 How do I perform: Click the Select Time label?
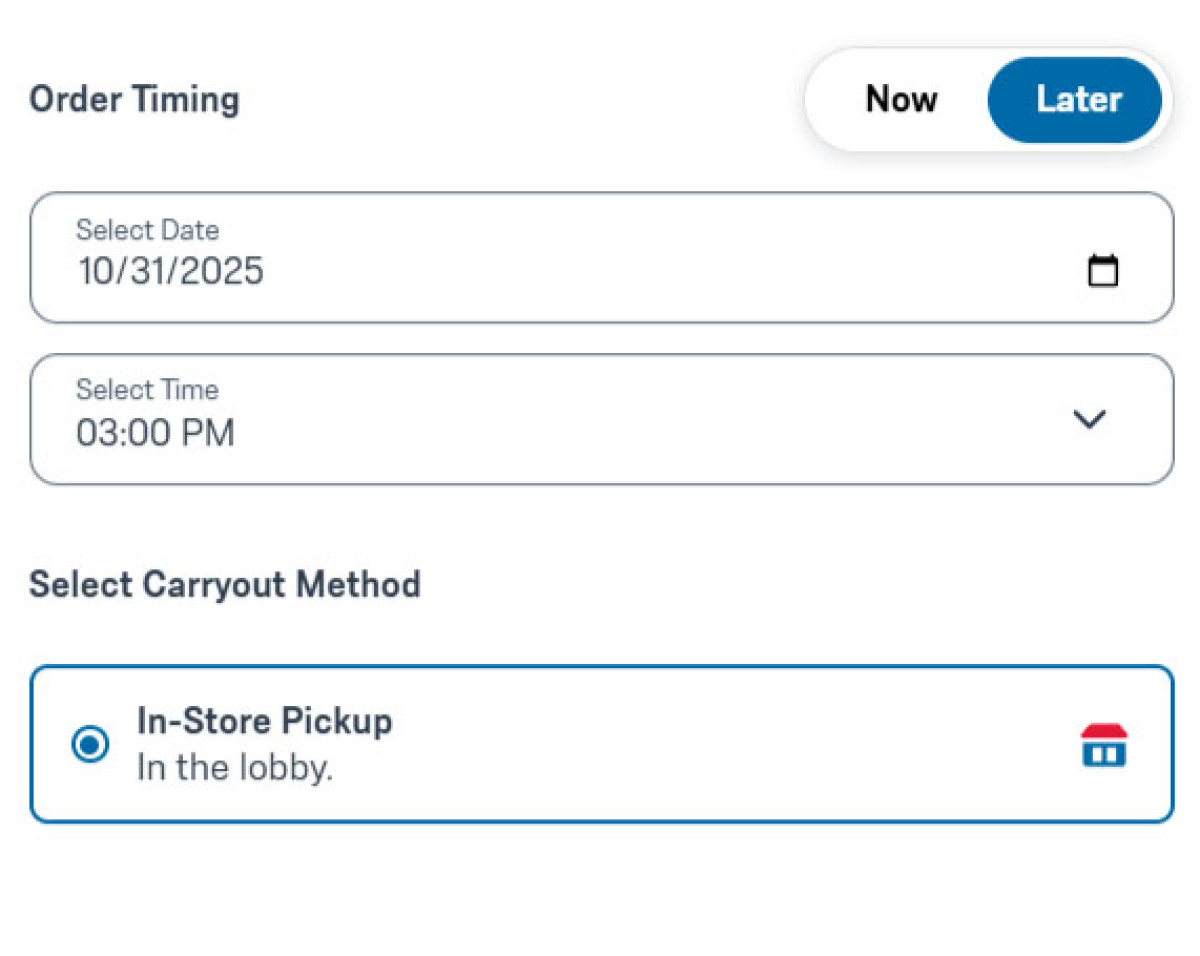[147, 390]
